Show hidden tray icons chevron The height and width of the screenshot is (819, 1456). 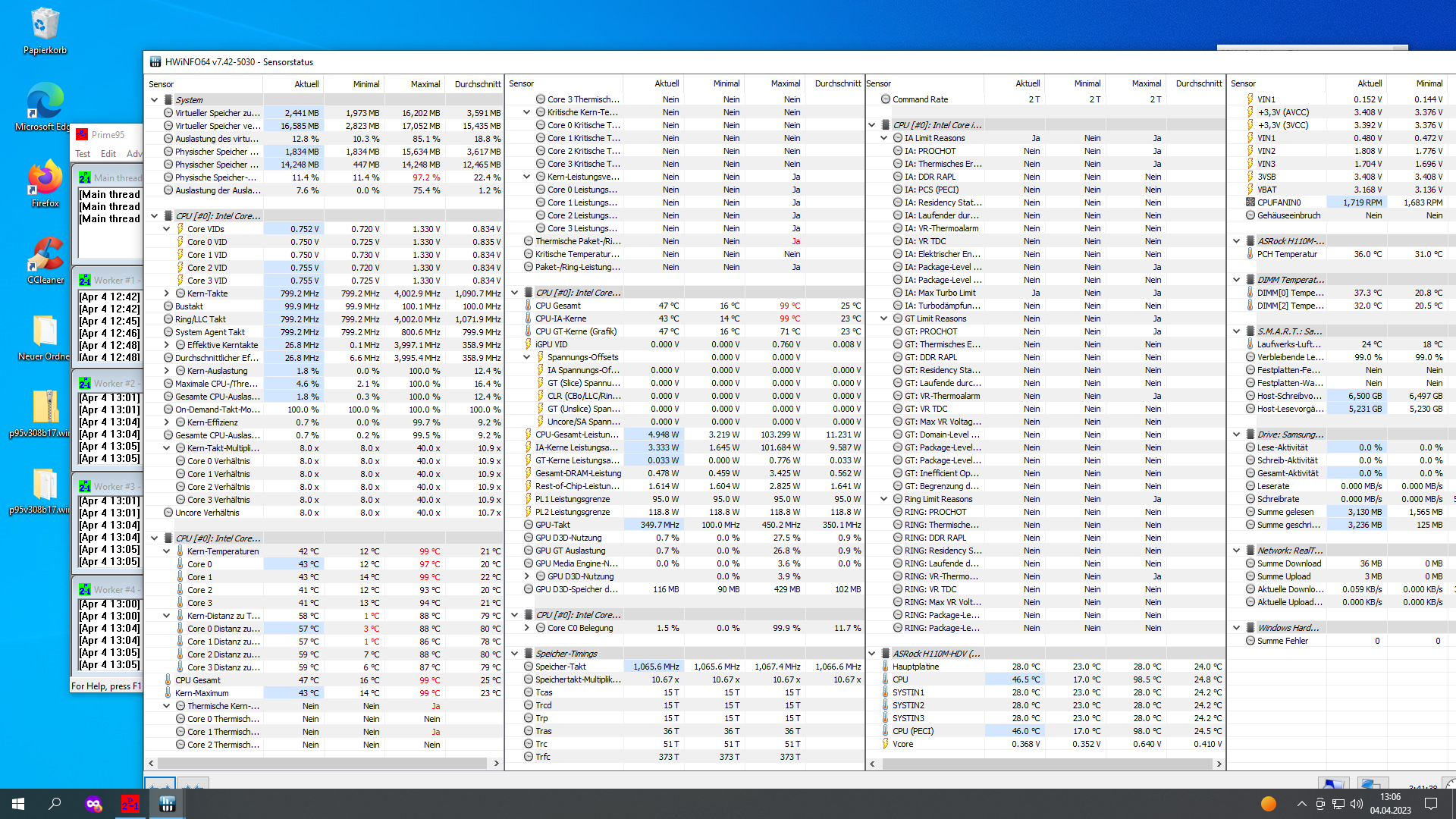coord(1301,804)
